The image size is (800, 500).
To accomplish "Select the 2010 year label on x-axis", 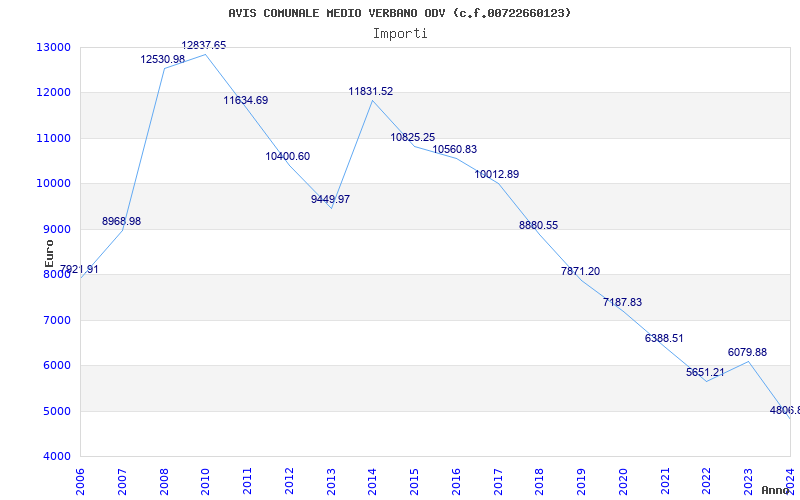I will pyautogui.click(x=206, y=481).
